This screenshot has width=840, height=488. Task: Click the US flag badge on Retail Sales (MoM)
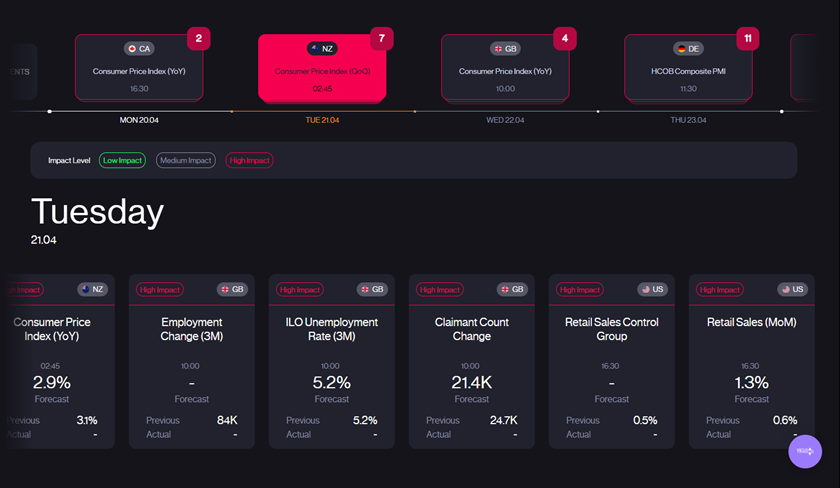792,290
